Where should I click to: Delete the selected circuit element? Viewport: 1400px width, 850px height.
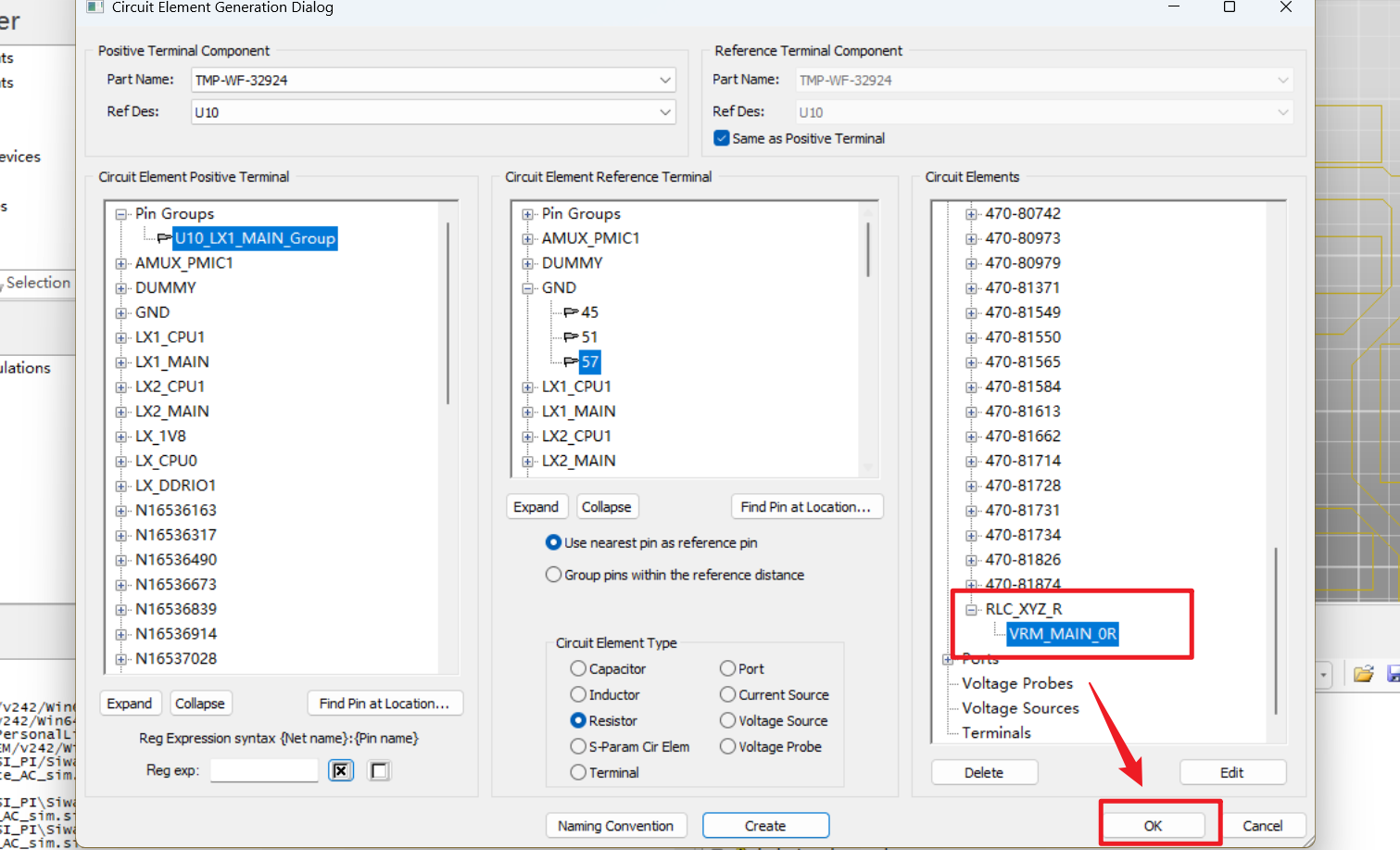pyautogui.click(x=984, y=772)
